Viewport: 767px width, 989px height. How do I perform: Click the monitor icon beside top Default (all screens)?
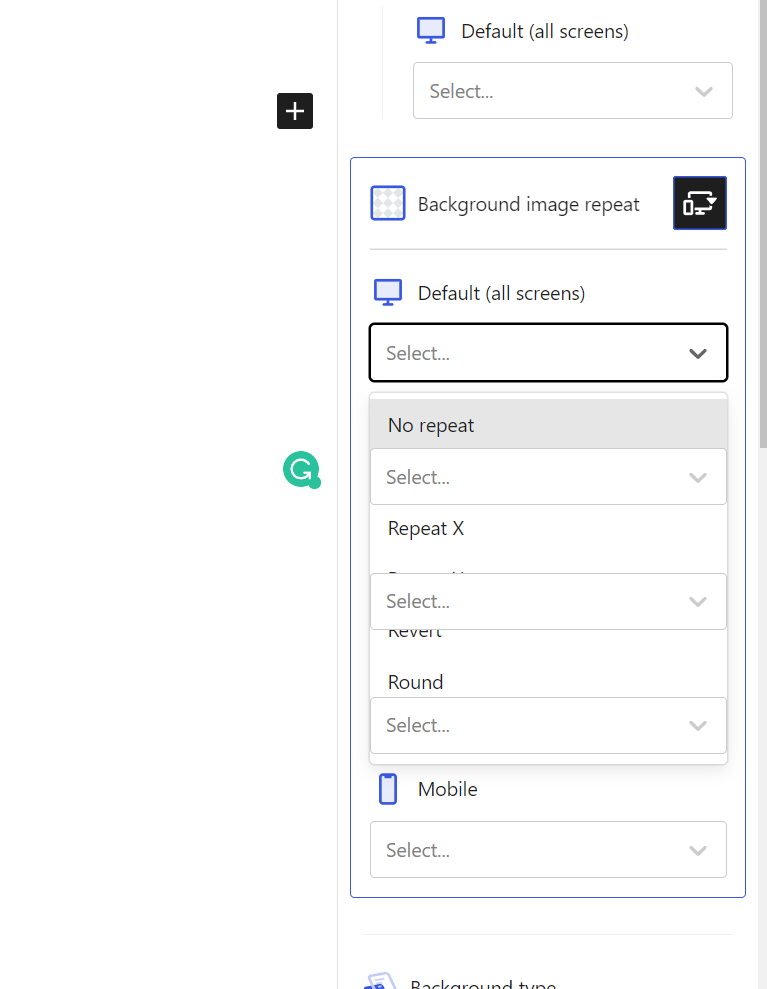click(430, 29)
